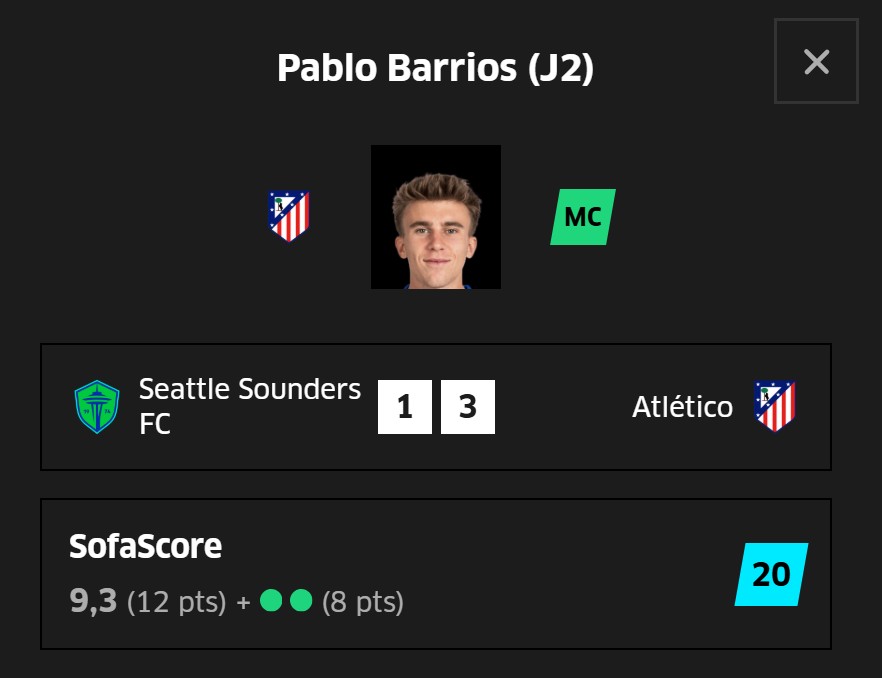Screen dimensions: 882x678
Task: Toggle the Seattle Sounders score box
Action: click(x=405, y=405)
